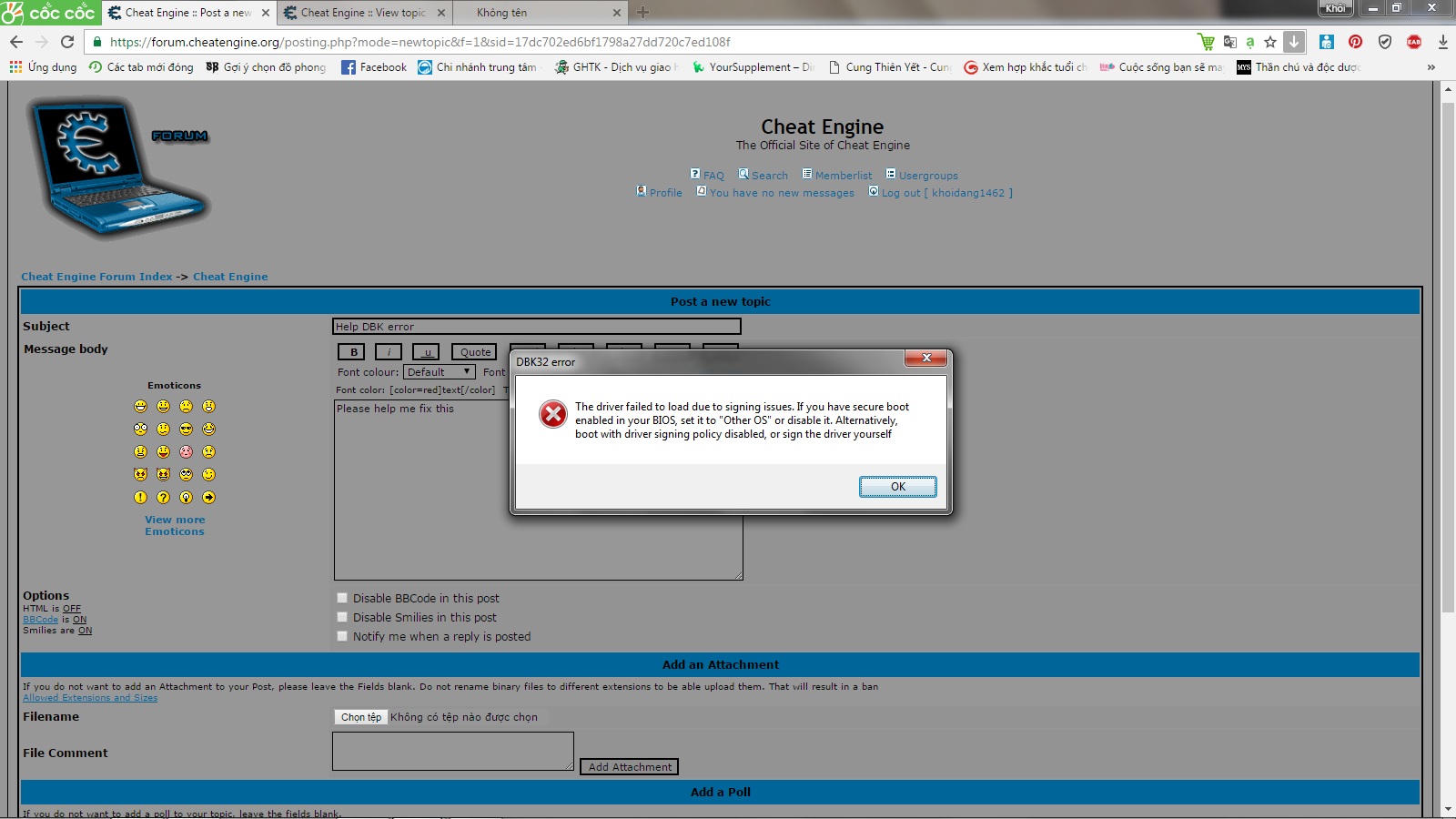Click the Cheat Engine forum laptop logo
1456x819 pixels.
(x=118, y=168)
